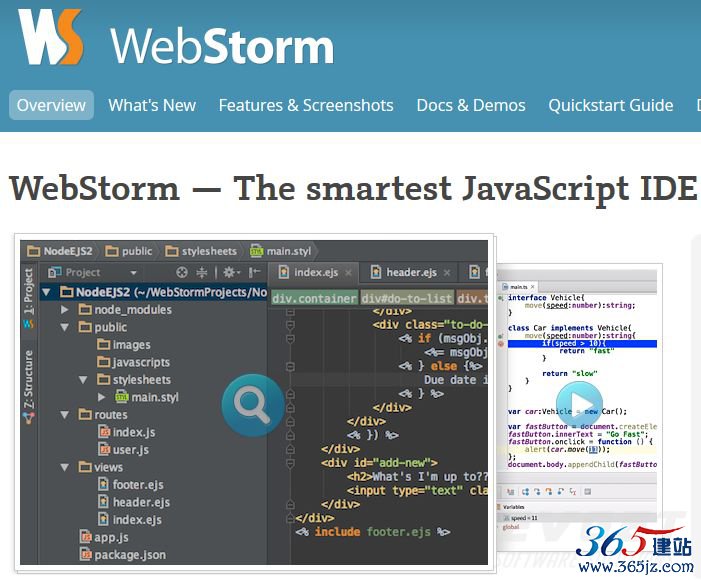
Task: Select package.json file
Action: pos(122,555)
